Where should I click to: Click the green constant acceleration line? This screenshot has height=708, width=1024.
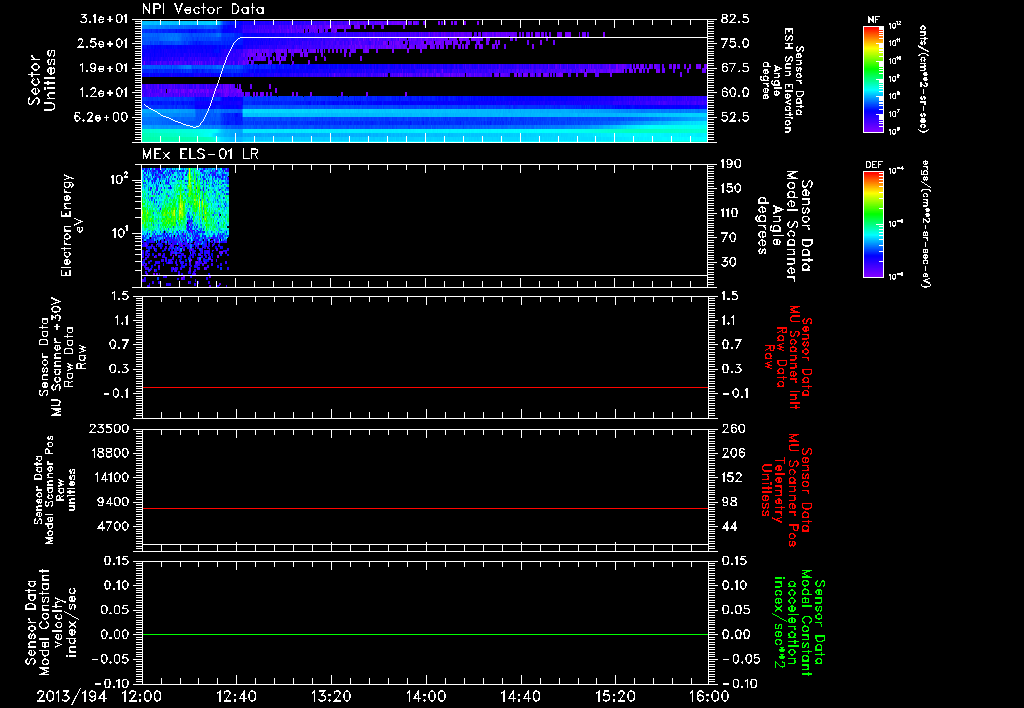point(424,634)
